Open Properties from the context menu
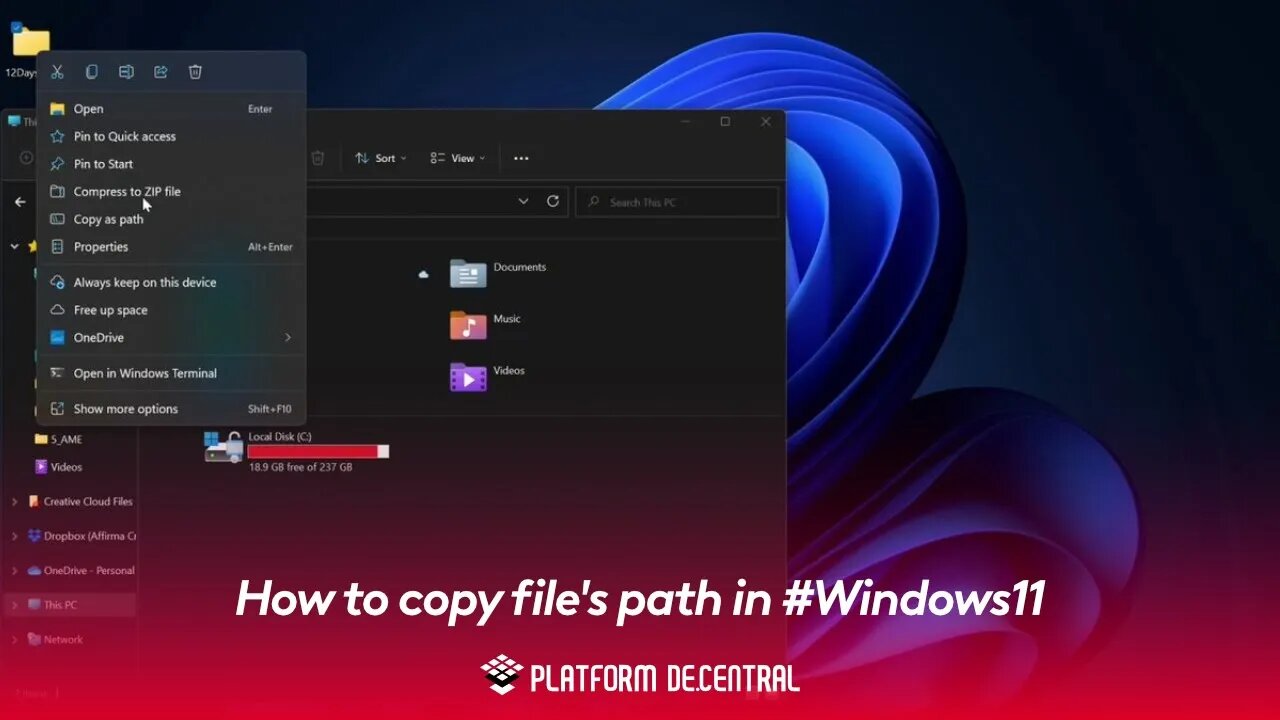 [x=171, y=247]
